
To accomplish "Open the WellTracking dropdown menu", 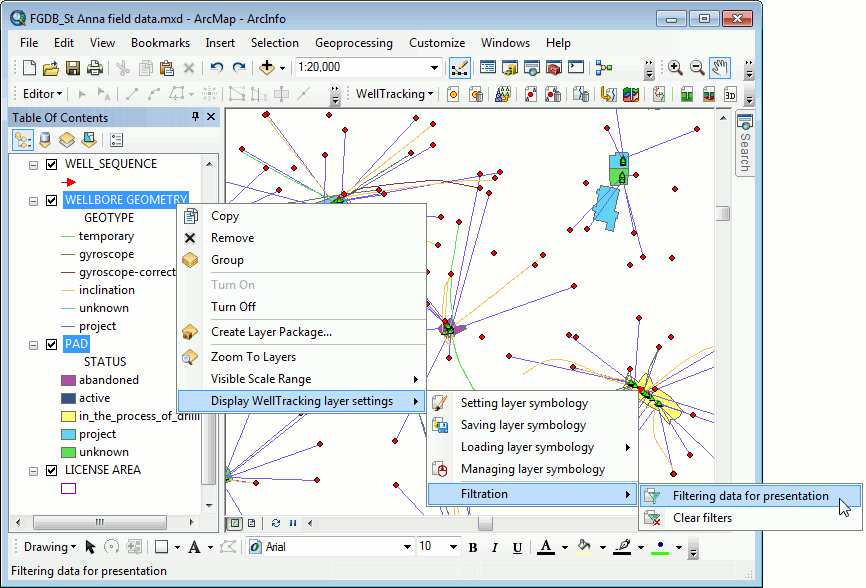I will (394, 94).
